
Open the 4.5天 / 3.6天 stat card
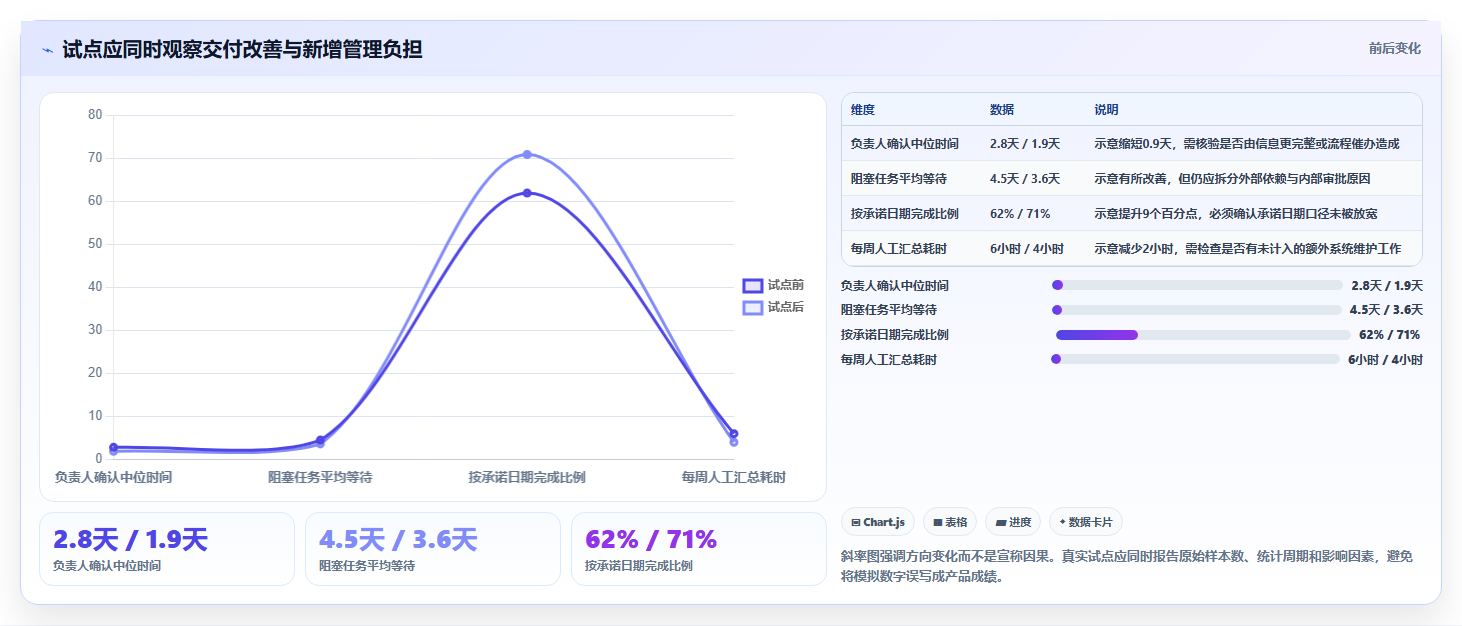click(433, 549)
